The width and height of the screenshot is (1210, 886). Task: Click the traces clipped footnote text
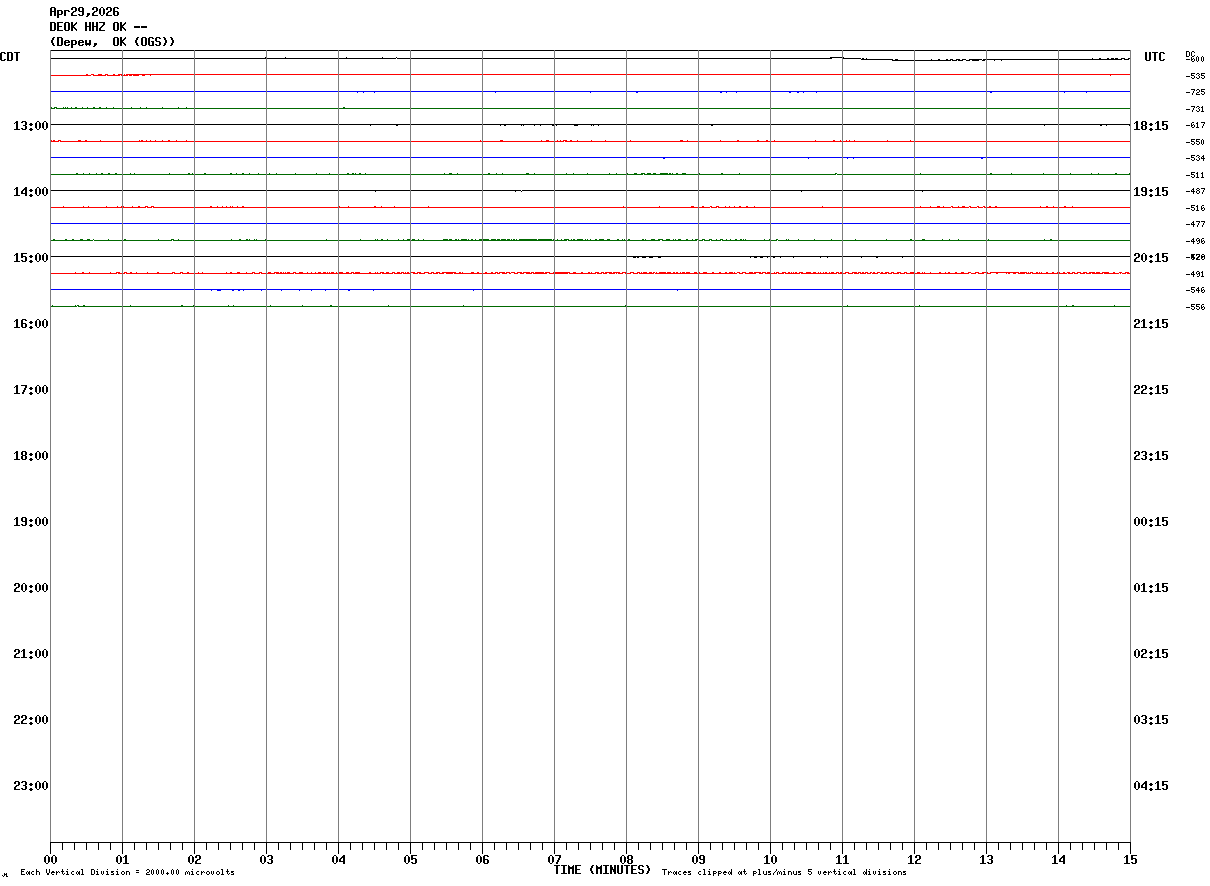tap(784, 873)
